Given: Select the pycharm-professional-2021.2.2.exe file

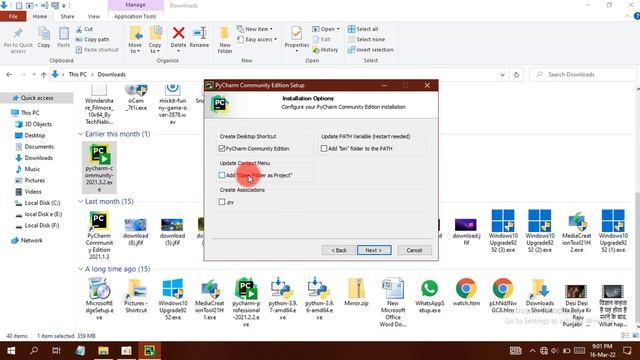Looking at the screenshot, I should coord(246,302).
